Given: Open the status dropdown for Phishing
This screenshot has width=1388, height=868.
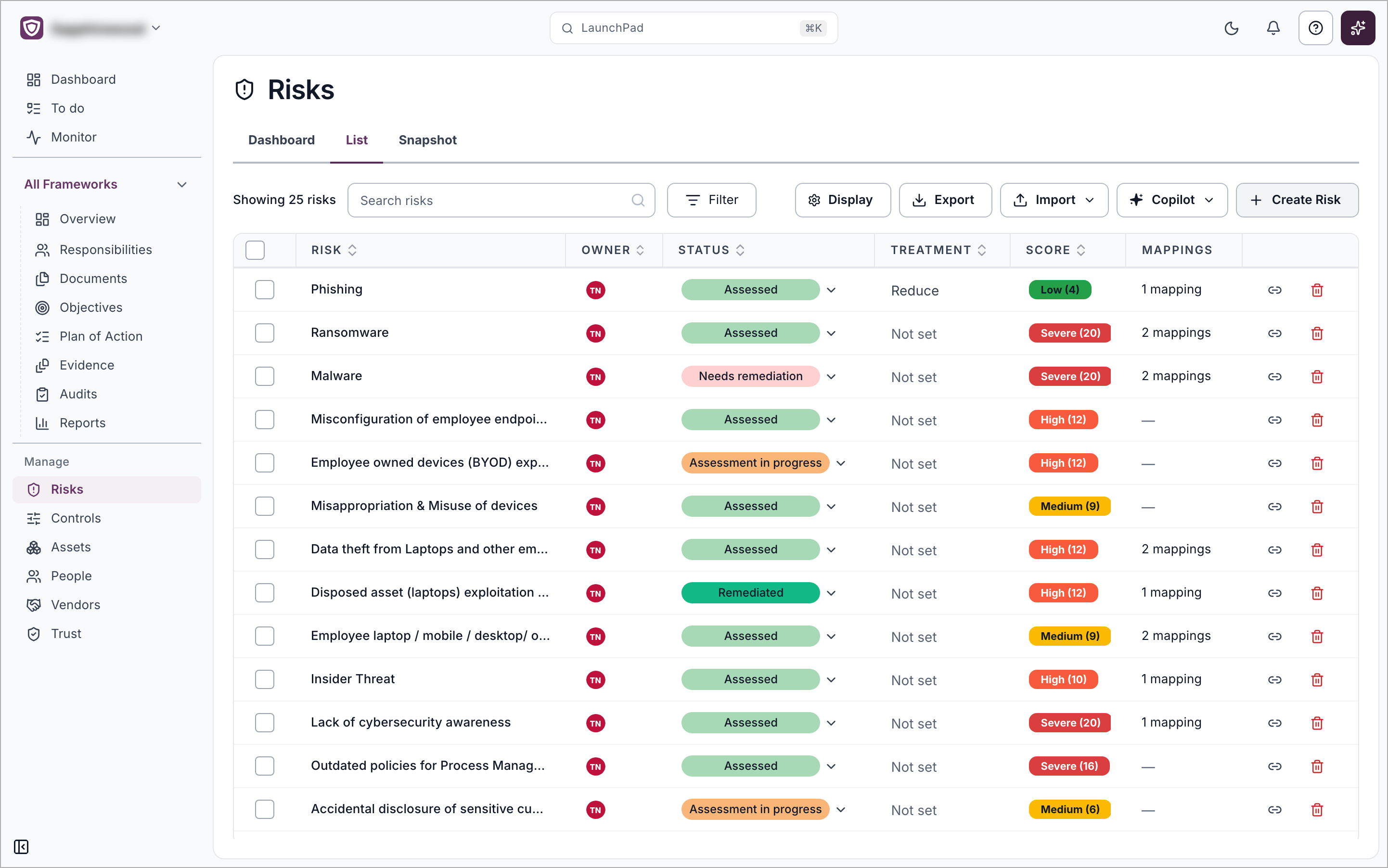Looking at the screenshot, I should (831, 290).
